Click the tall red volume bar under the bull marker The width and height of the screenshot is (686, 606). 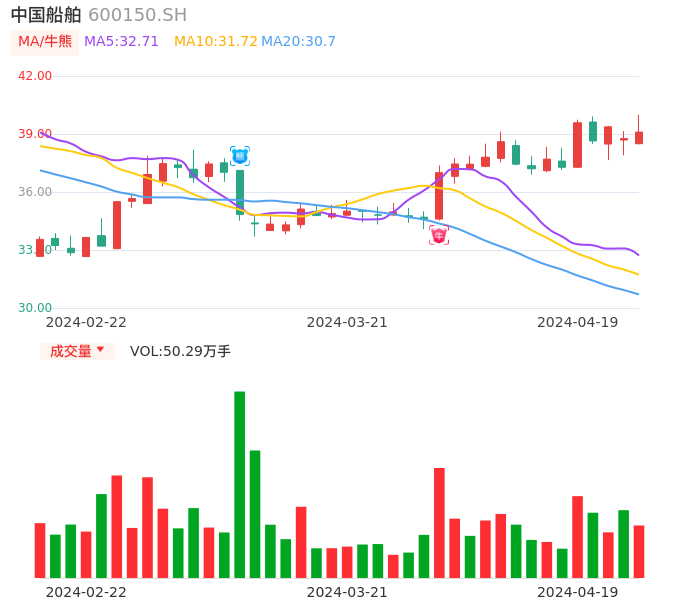(x=439, y=522)
